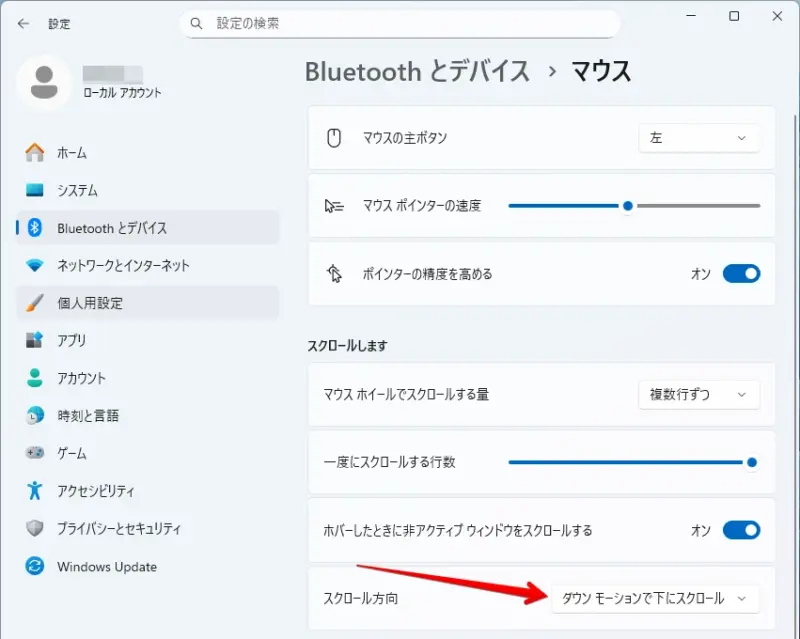Click the アカウント person icon
This screenshot has height=639, width=800.
(35, 378)
